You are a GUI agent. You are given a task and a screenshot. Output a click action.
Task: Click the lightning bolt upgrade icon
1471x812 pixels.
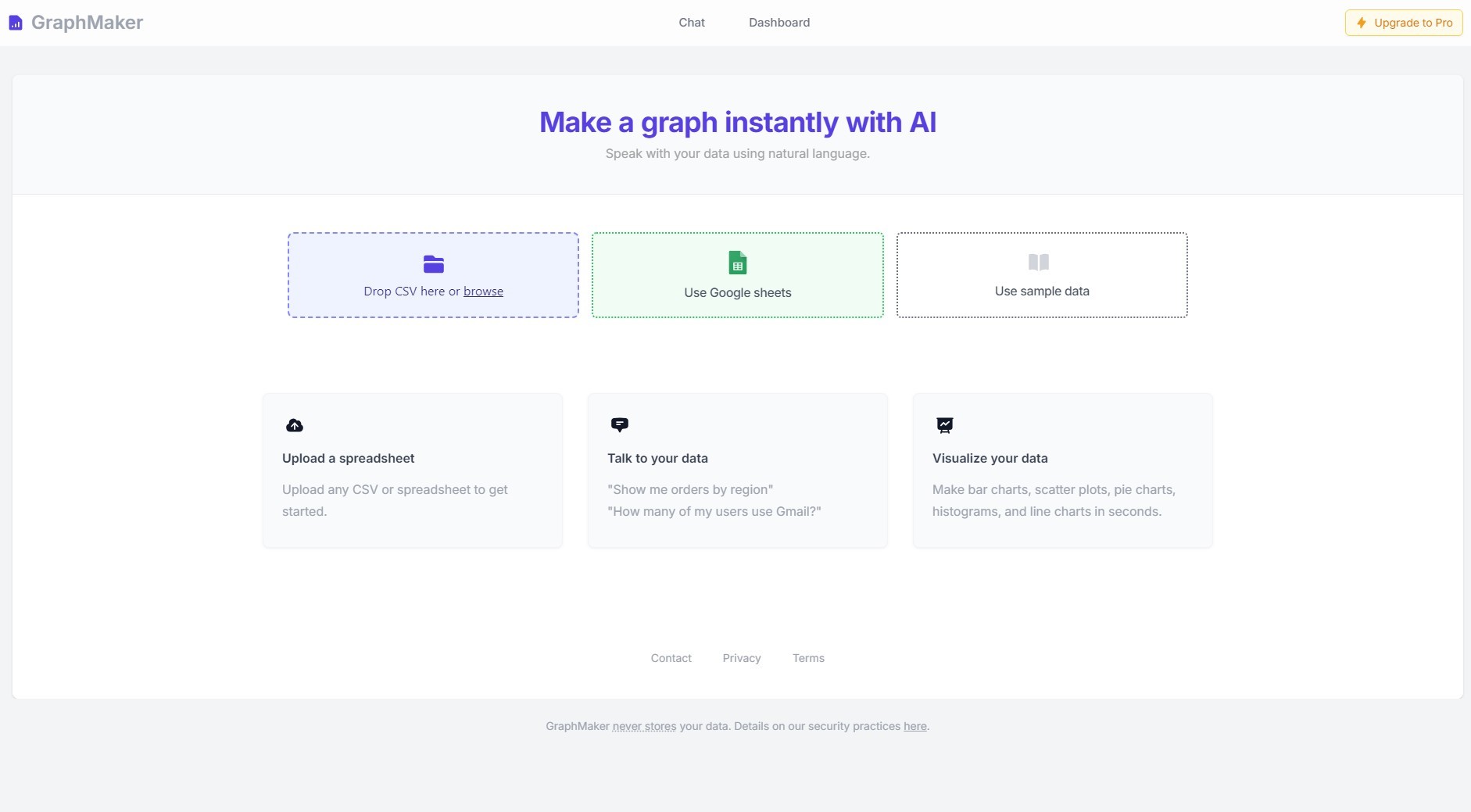[1362, 23]
